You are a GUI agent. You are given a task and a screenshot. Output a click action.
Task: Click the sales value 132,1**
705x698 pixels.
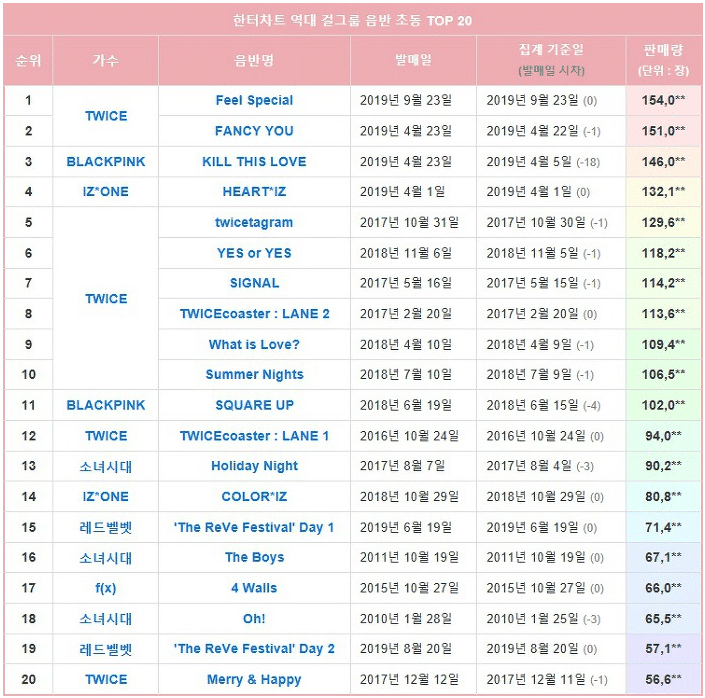click(x=664, y=192)
